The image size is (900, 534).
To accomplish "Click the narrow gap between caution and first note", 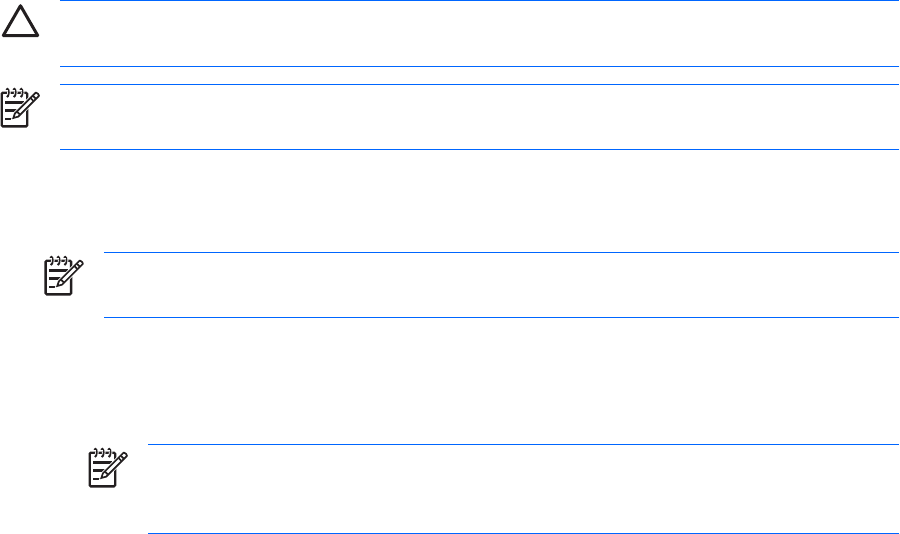I will [480, 76].
